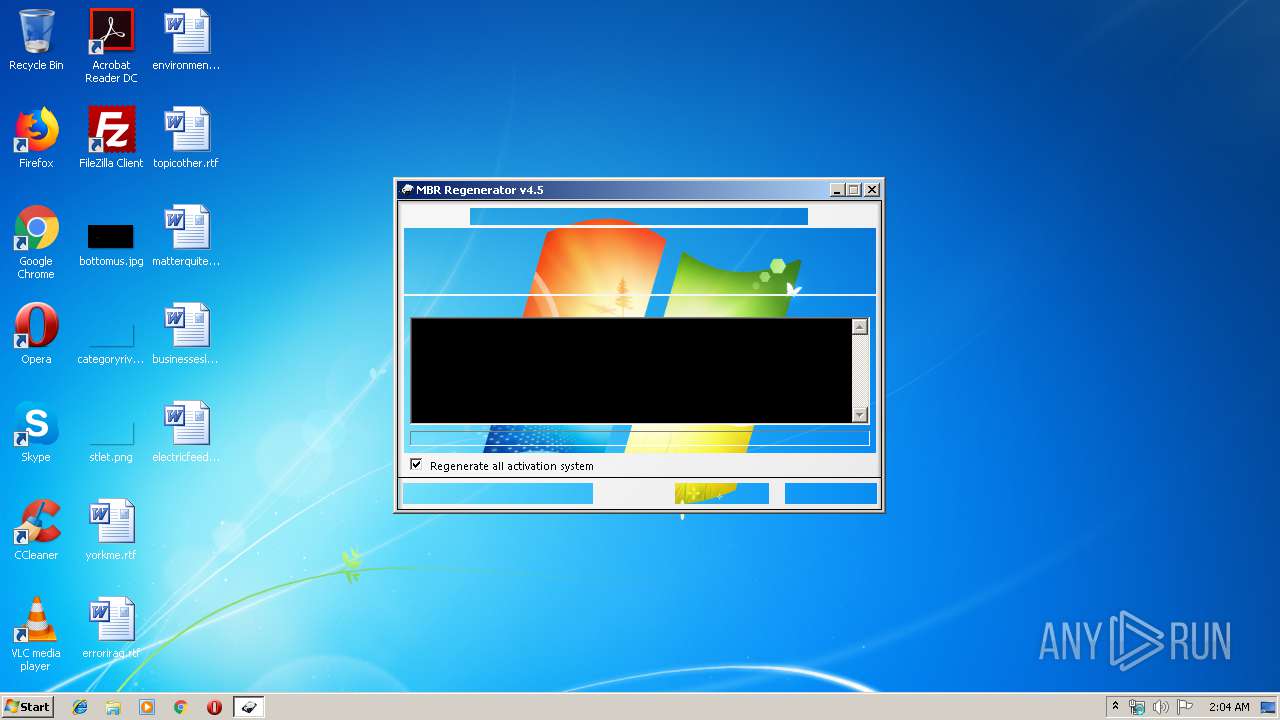
Task: Select the CCleaner desktop shortcut
Action: point(36,530)
